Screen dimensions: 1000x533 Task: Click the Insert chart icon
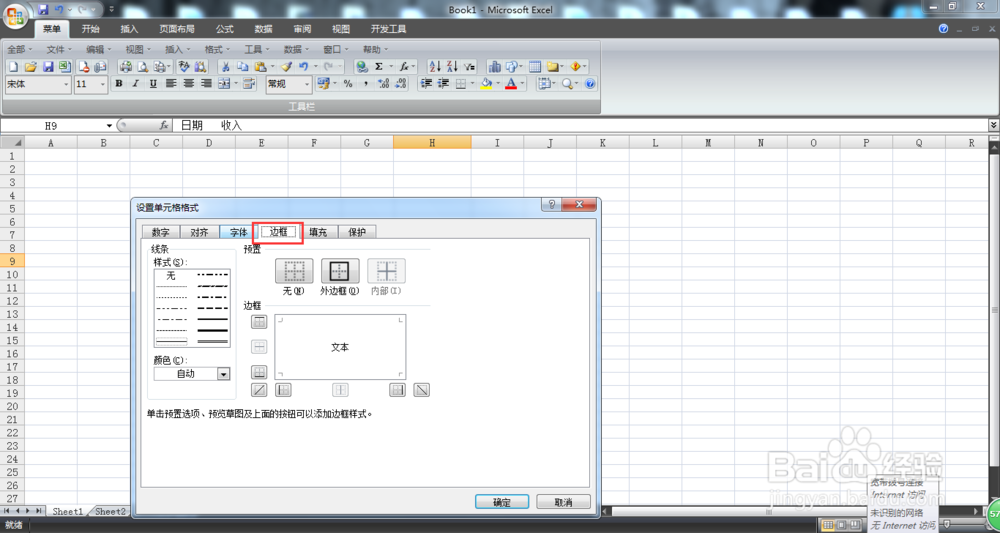[494, 67]
